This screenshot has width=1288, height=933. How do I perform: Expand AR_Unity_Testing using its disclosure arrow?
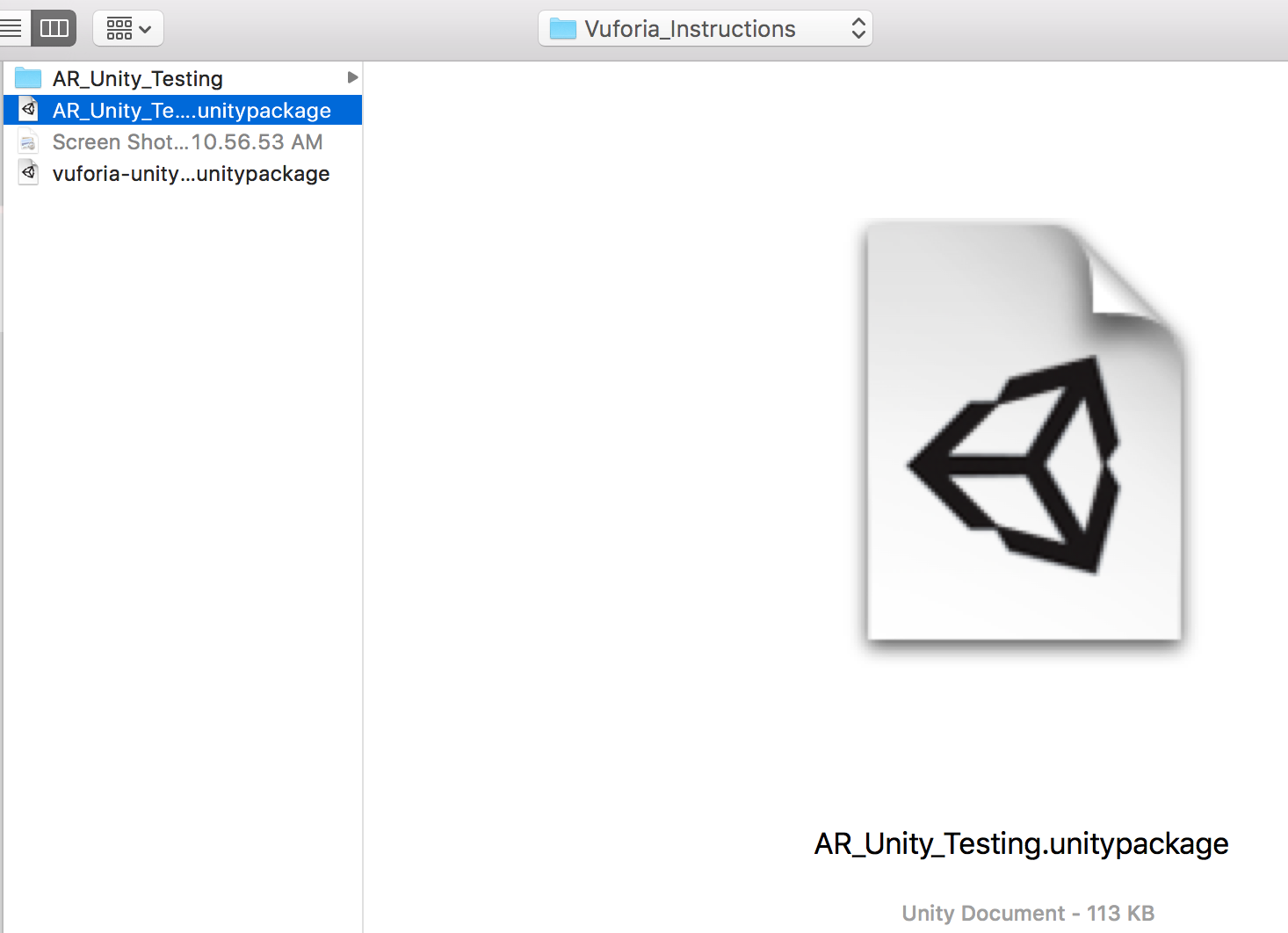(x=353, y=77)
